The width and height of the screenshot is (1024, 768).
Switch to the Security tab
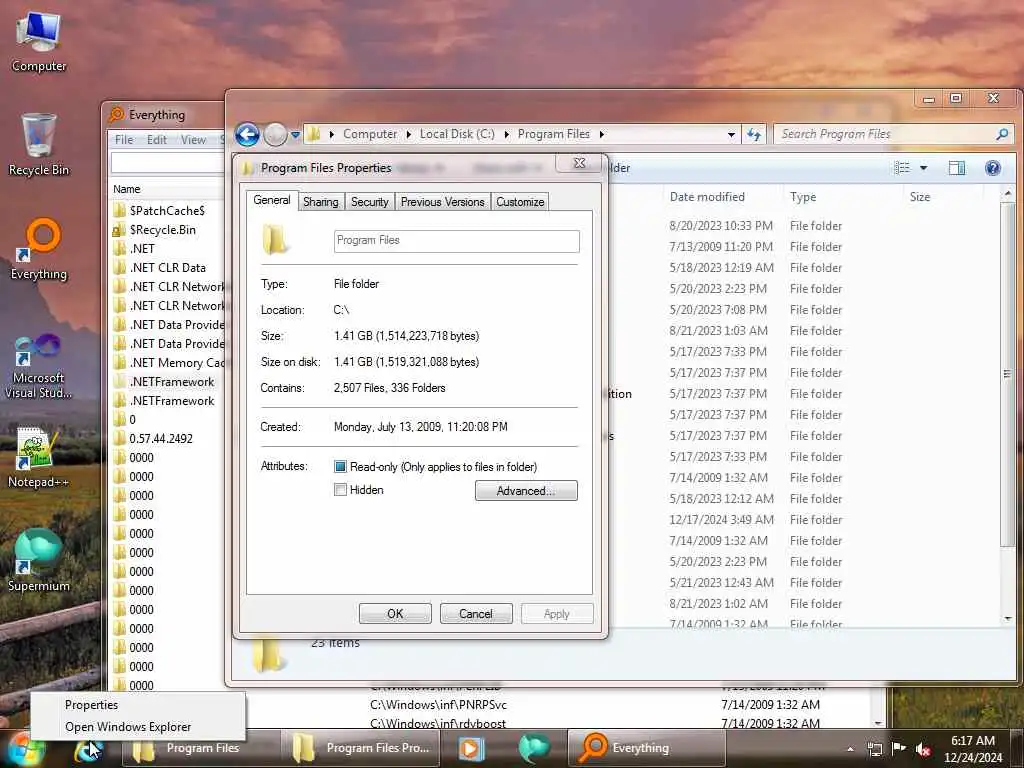click(x=370, y=202)
